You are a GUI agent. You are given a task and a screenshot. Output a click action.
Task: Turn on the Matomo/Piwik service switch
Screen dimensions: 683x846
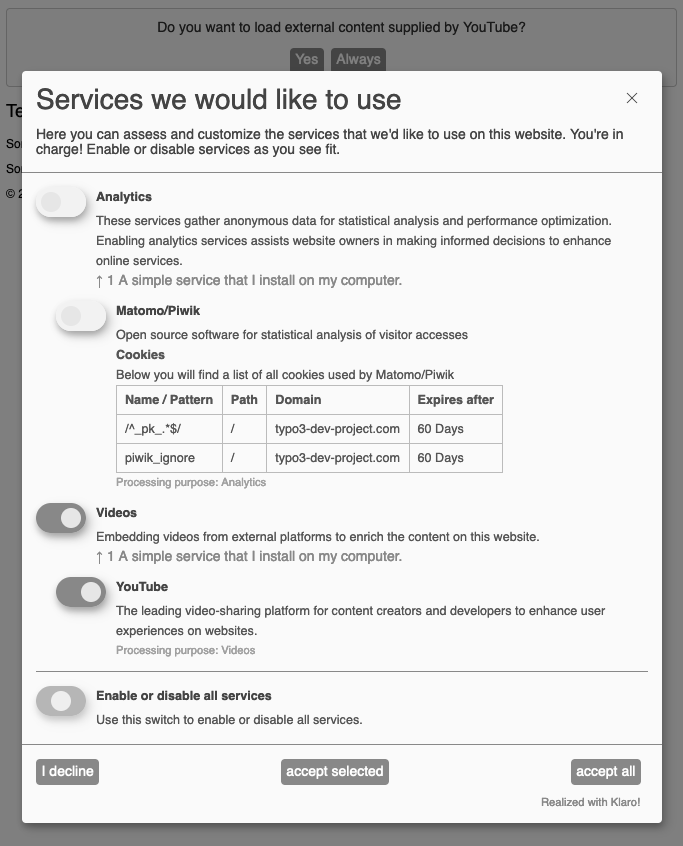(81, 317)
